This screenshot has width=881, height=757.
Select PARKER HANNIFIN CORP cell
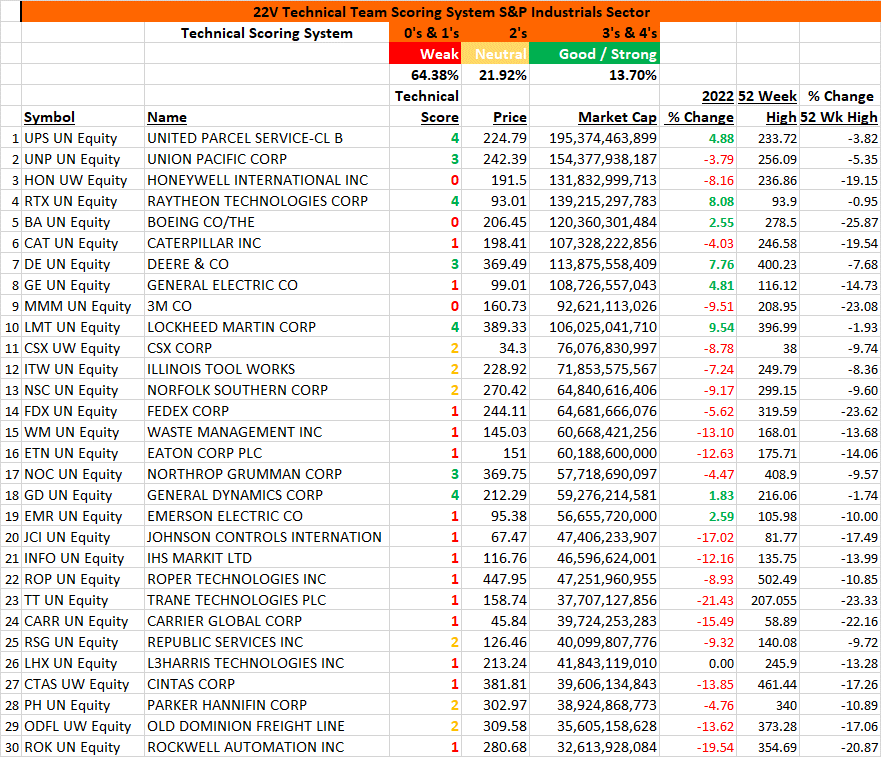266,705
